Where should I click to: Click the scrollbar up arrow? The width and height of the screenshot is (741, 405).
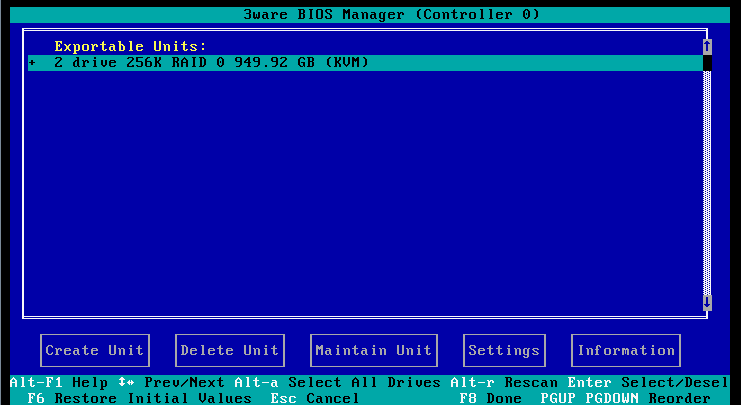(707, 46)
